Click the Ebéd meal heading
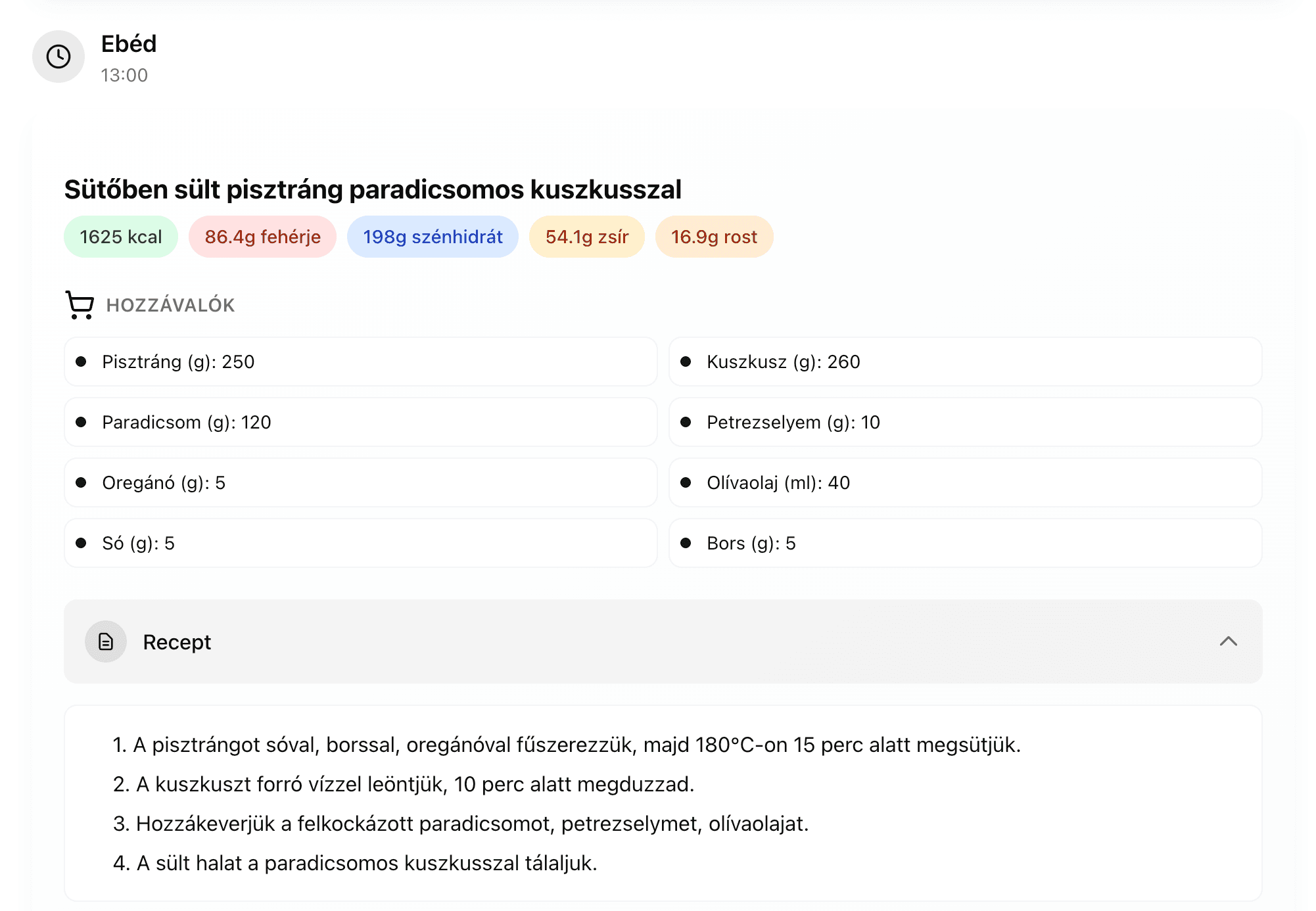 click(129, 44)
